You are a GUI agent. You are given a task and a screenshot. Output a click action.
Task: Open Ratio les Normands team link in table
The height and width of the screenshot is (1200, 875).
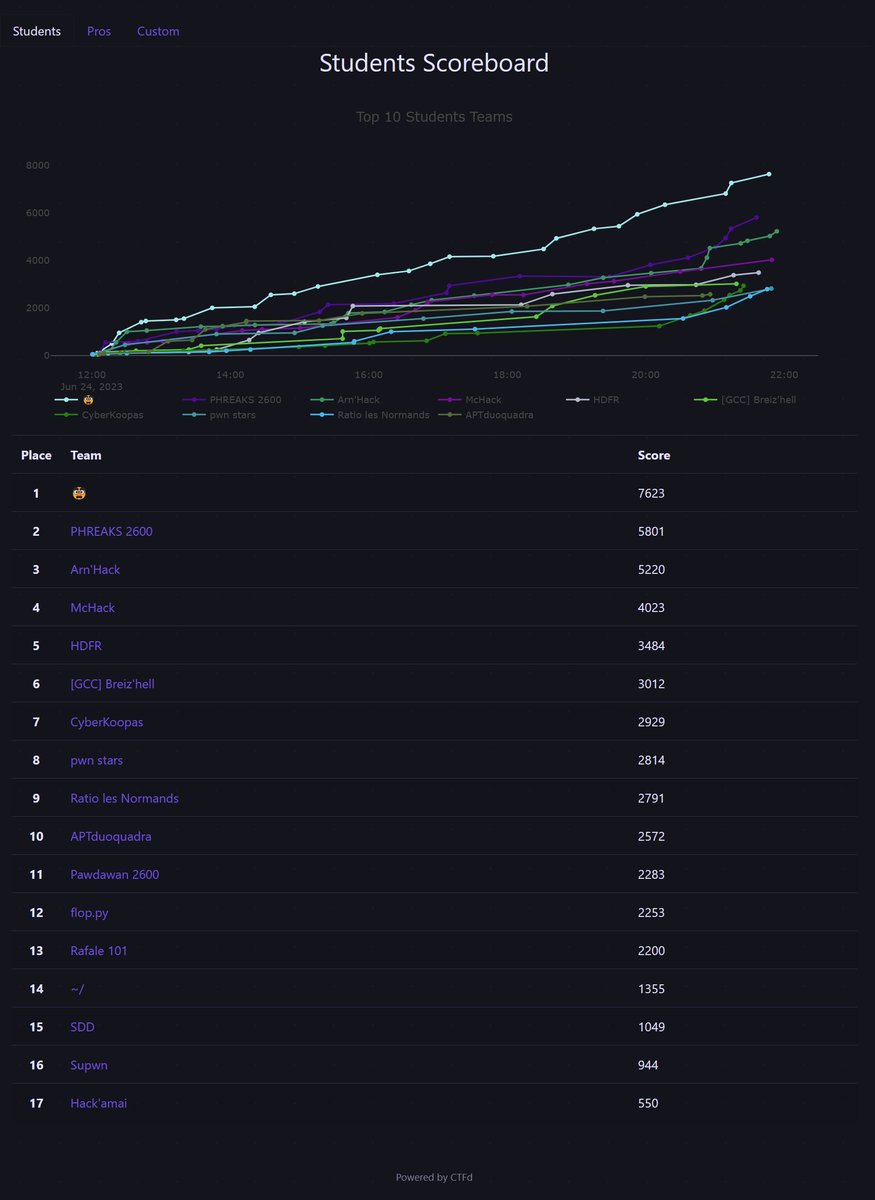[x=125, y=798]
